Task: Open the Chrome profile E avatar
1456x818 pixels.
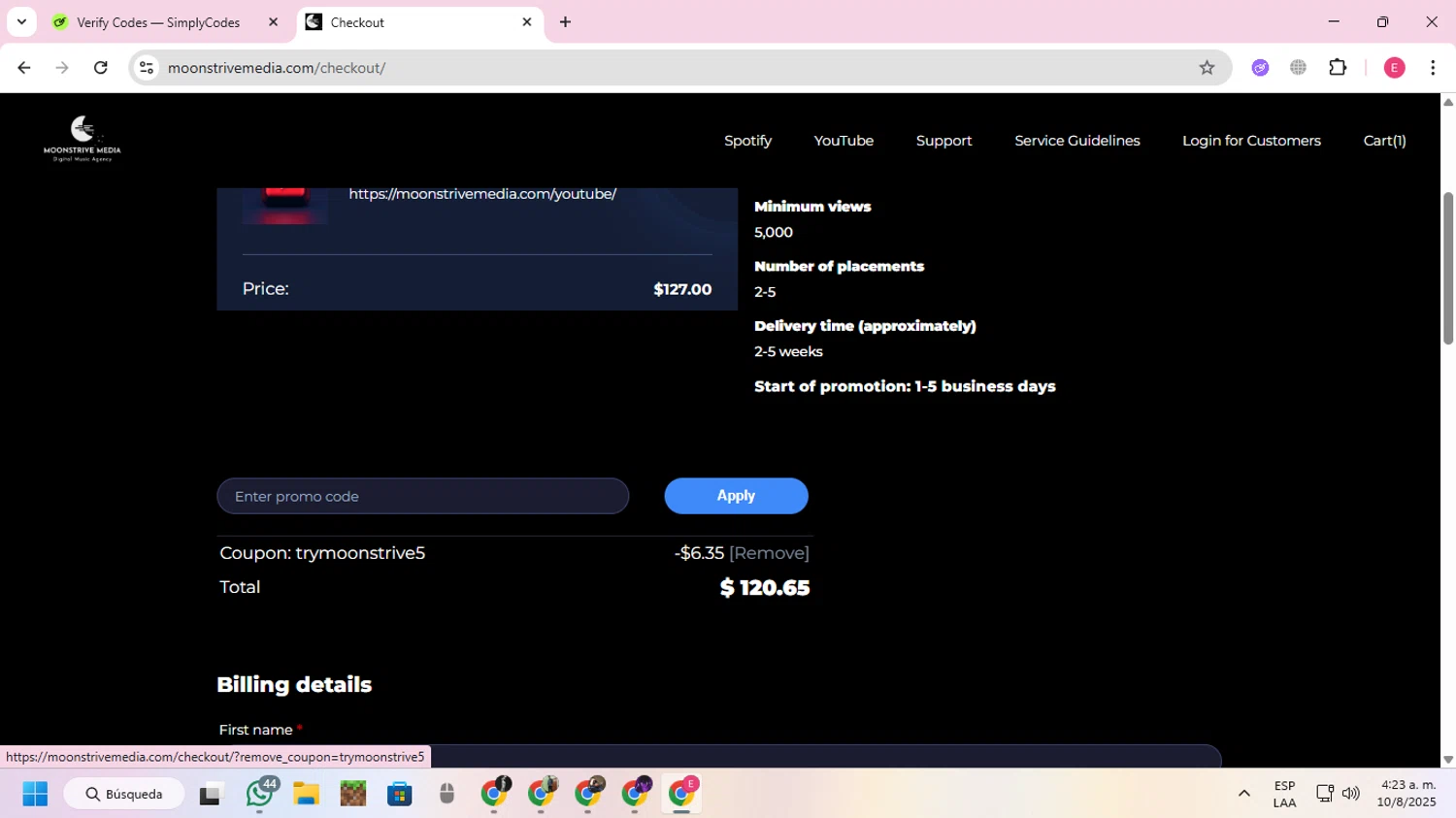Action: [1394, 68]
